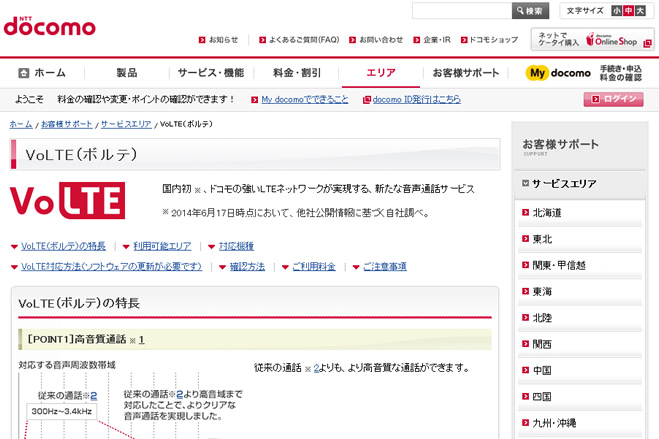This screenshot has height=439, width=659.
Task: Open よくあるご質問(FAQ) link
Action: (x=304, y=40)
